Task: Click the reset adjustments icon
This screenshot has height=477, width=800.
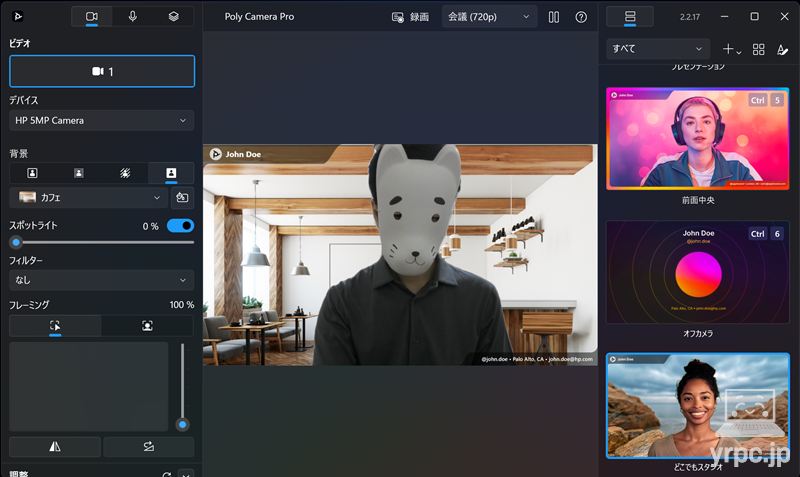Action: (166, 474)
